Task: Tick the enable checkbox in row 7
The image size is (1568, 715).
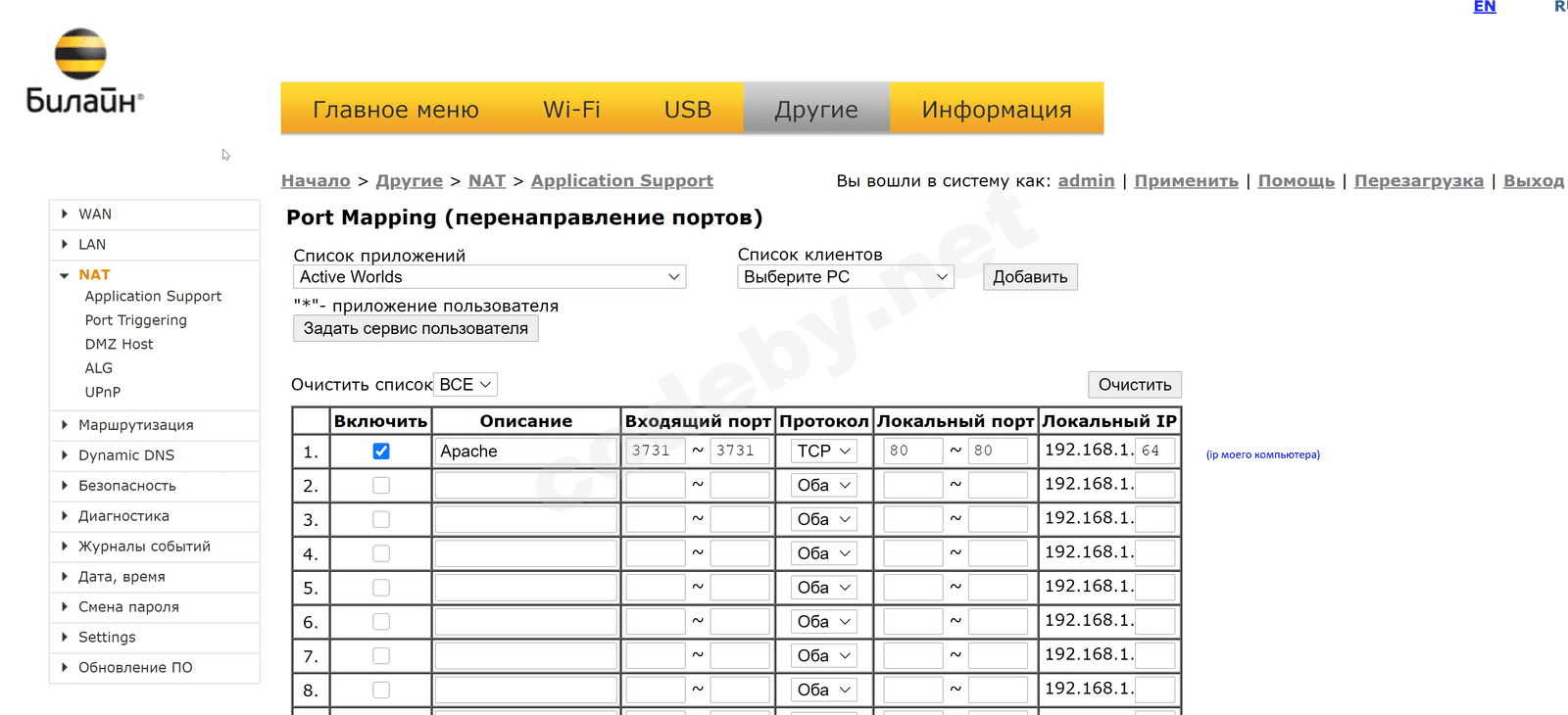Action: [381, 656]
